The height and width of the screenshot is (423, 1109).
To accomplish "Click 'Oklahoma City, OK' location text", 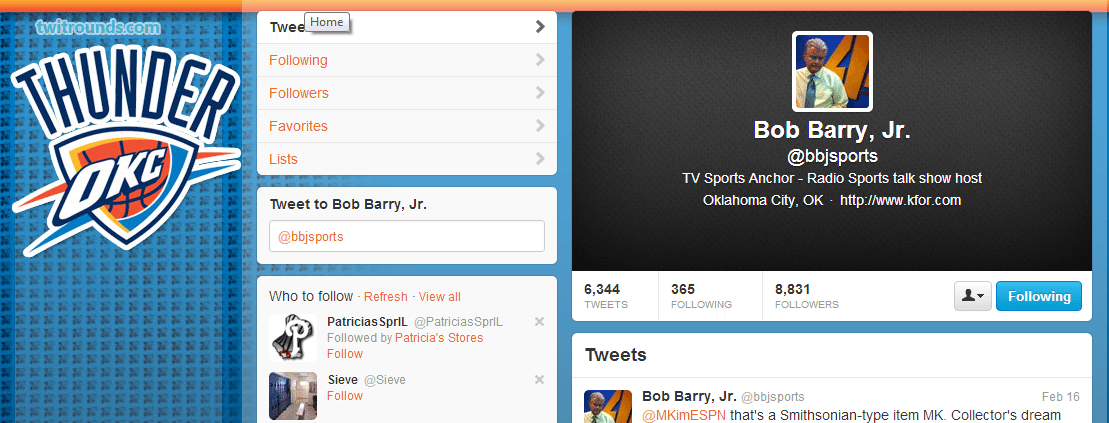I will coord(763,200).
